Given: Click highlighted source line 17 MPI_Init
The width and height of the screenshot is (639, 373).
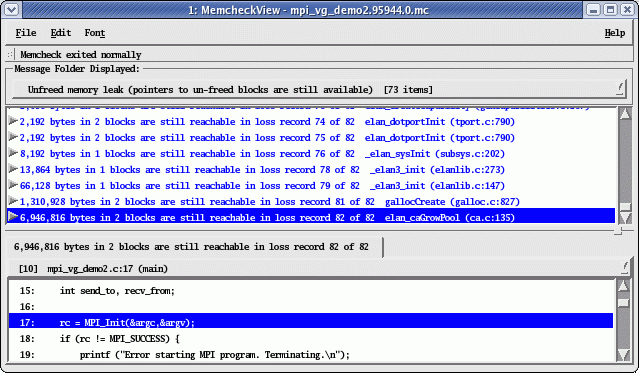Looking at the screenshot, I should click(311, 321).
